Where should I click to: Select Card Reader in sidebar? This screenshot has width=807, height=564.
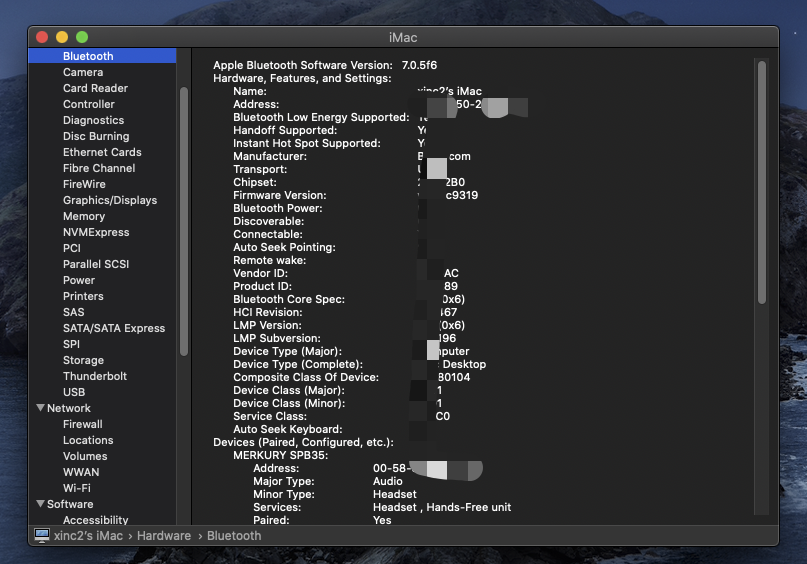95,88
